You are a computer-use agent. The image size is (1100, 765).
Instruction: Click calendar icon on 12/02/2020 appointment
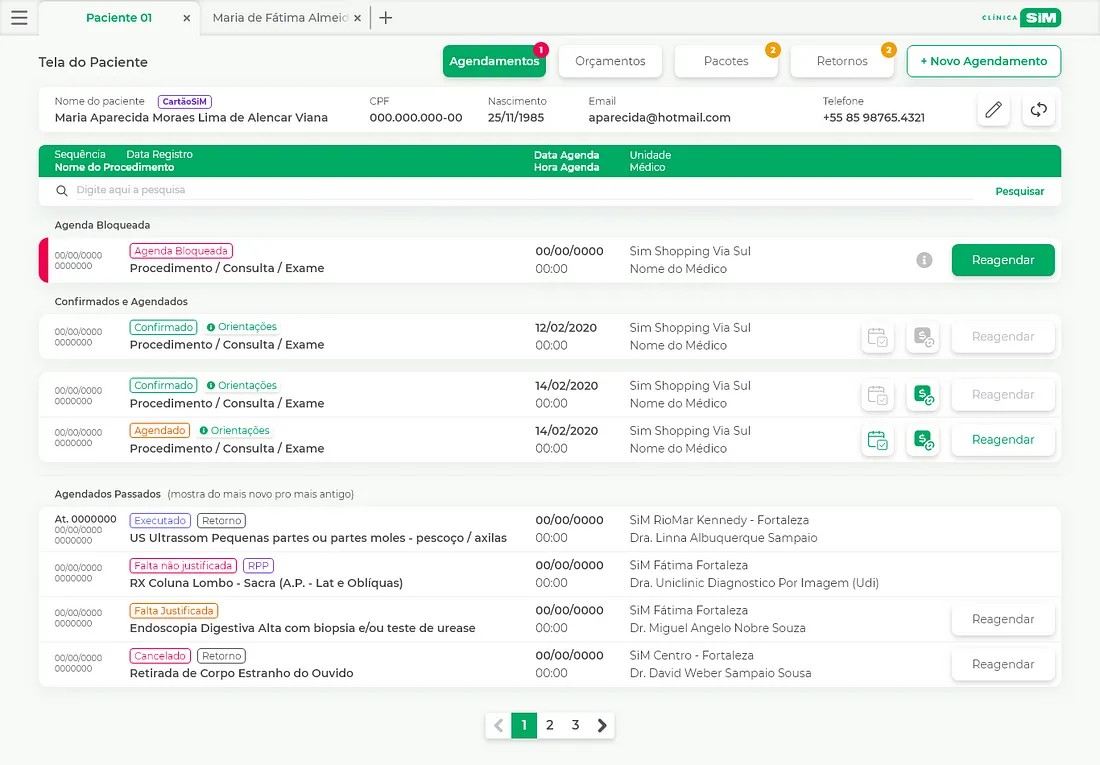[x=877, y=337]
